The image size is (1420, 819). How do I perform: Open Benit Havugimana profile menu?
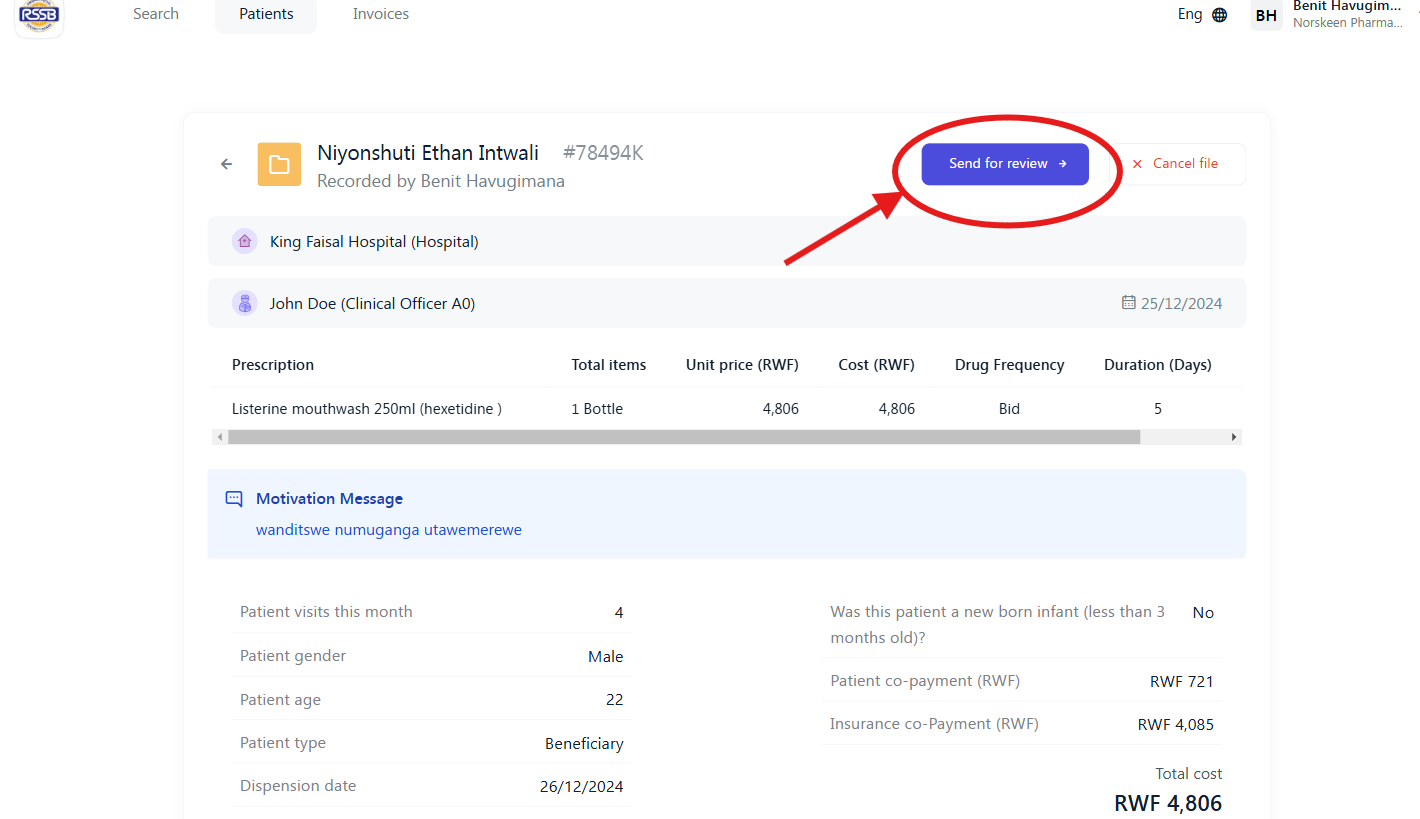point(1347,14)
